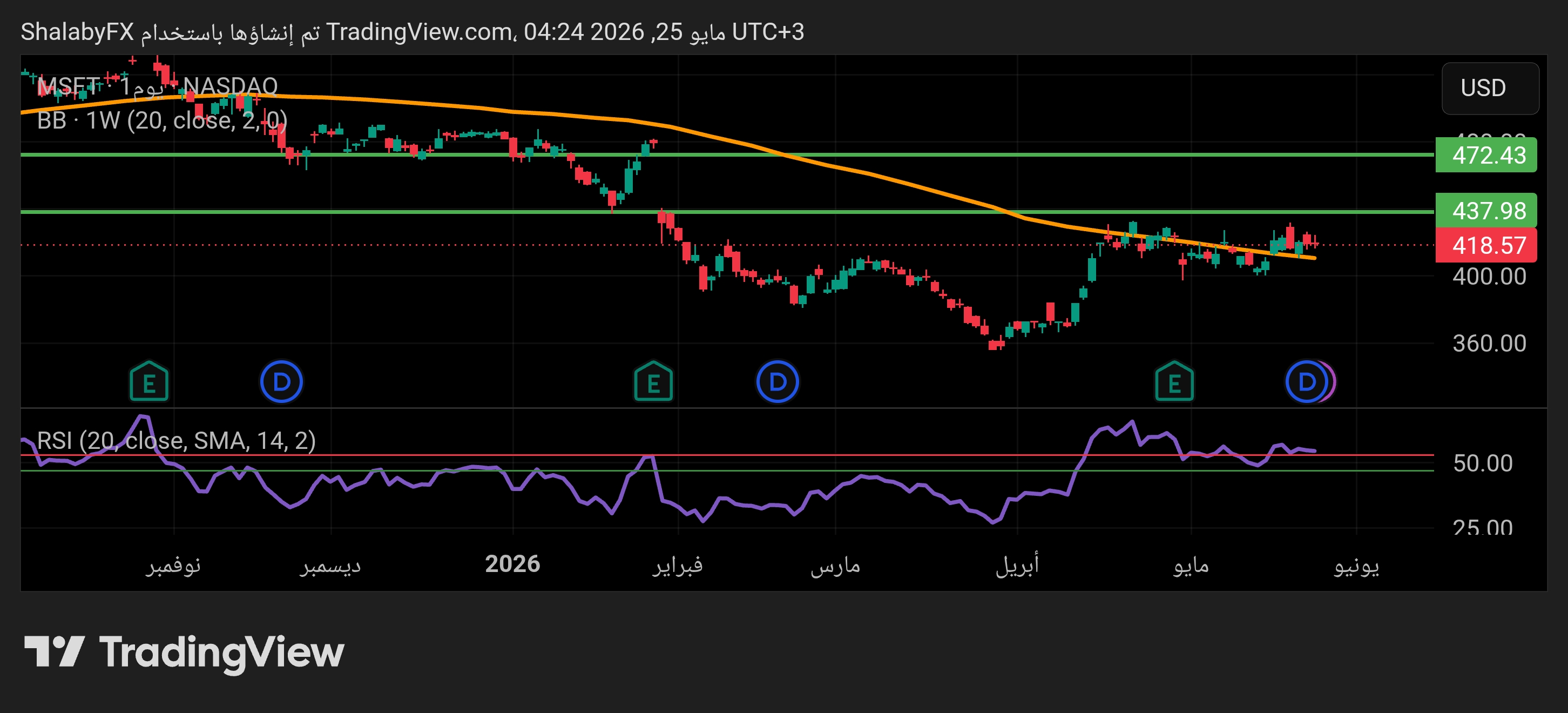This screenshot has height=713, width=1568.
Task: Select the RSI (20, close, SMA, 14, 2) legend
Action: click(x=177, y=440)
